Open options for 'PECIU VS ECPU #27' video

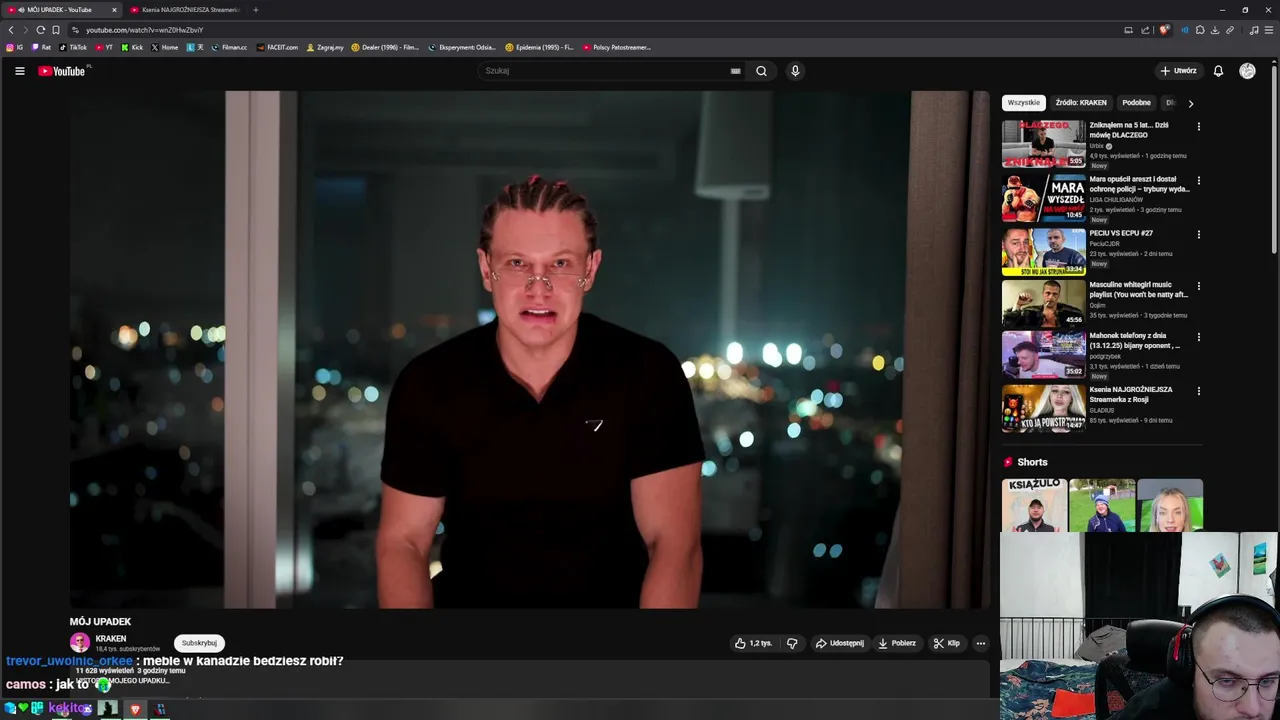point(1198,235)
